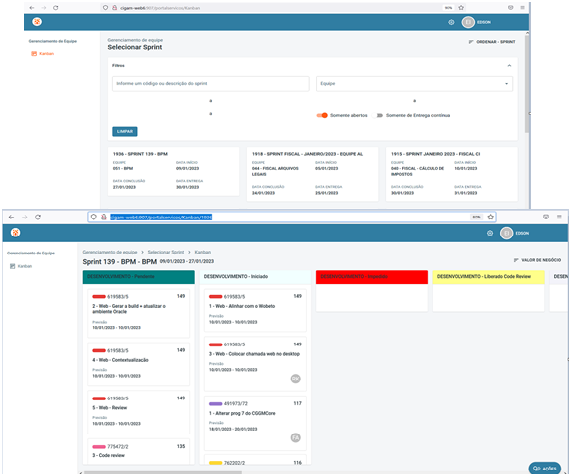Click the 'DESENVOLVIMENTO - Pendente' column header
Image resolution: width=571 pixels, height=474 pixels.
pyautogui.click(x=139, y=277)
